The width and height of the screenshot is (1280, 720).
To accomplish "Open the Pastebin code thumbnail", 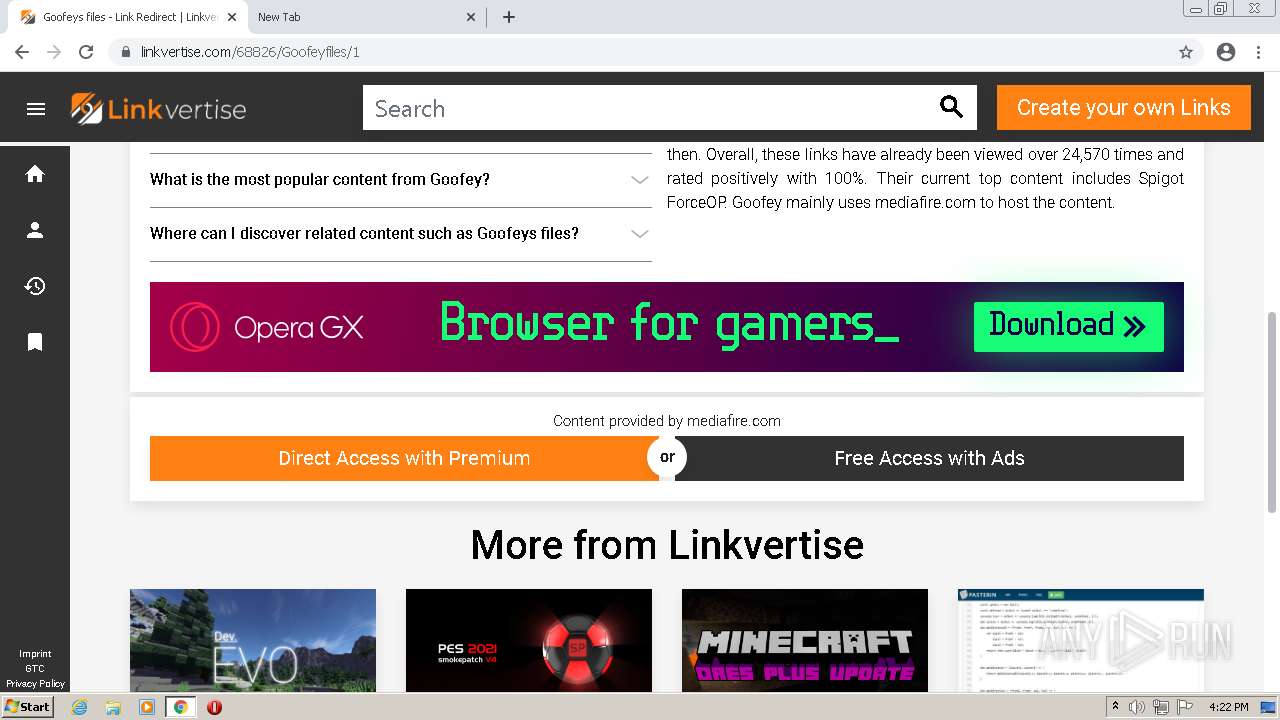I will (x=1081, y=640).
